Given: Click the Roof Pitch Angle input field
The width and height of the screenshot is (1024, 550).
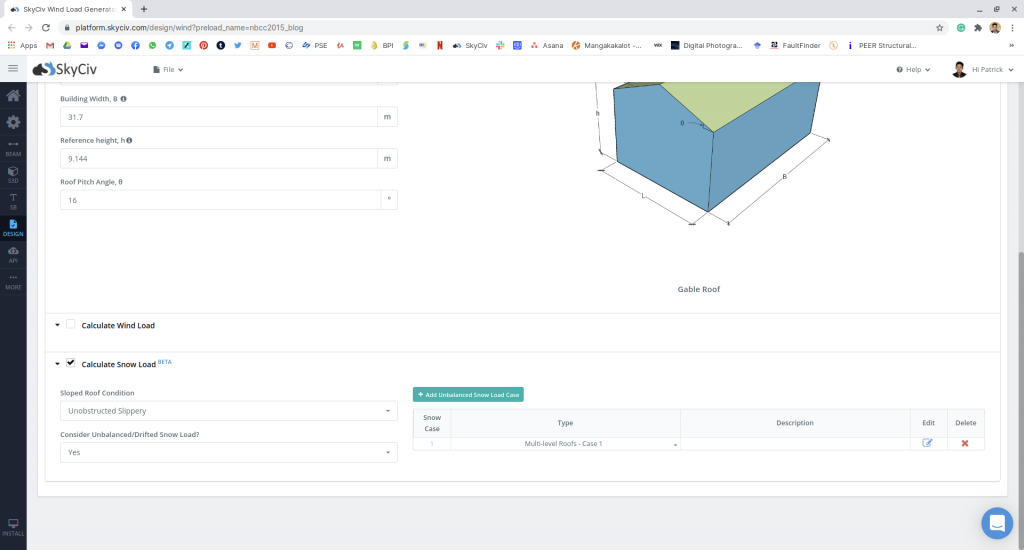Looking at the screenshot, I should (220, 200).
